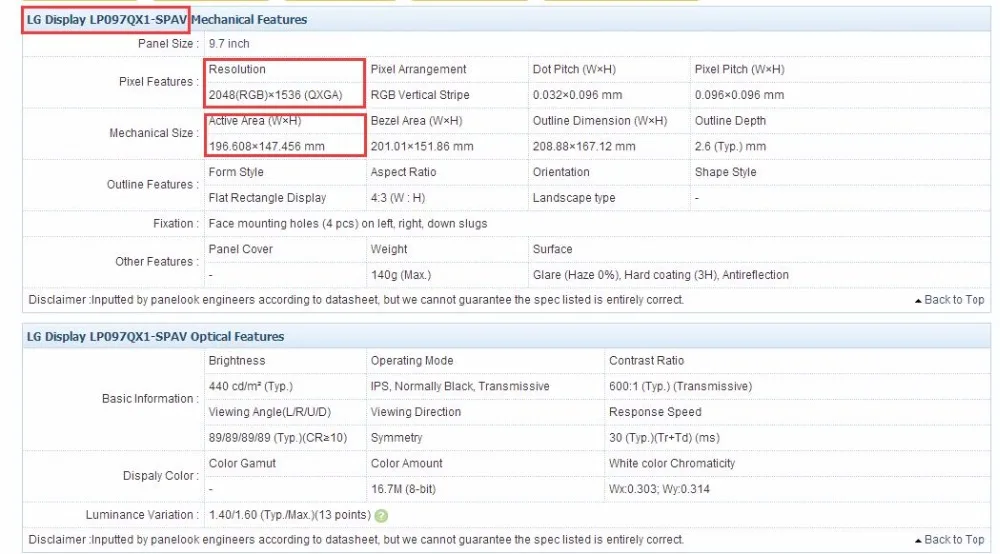1000x554 pixels.
Task: Click the Outline Features row label
Action: [152, 184]
